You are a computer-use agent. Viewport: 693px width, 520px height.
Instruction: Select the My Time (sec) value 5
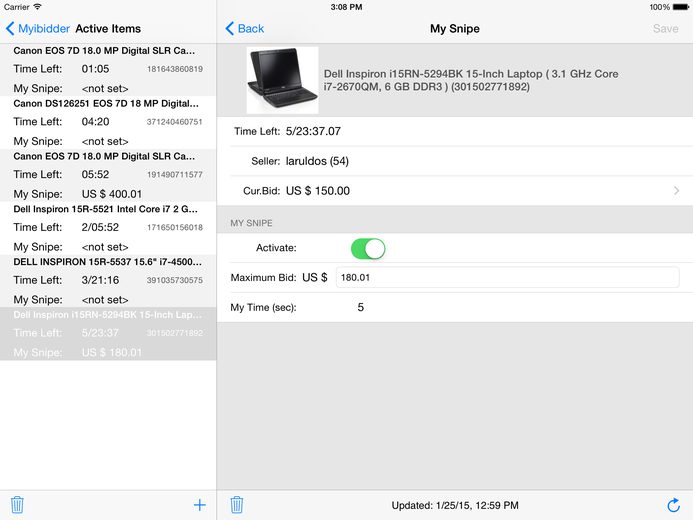(361, 307)
